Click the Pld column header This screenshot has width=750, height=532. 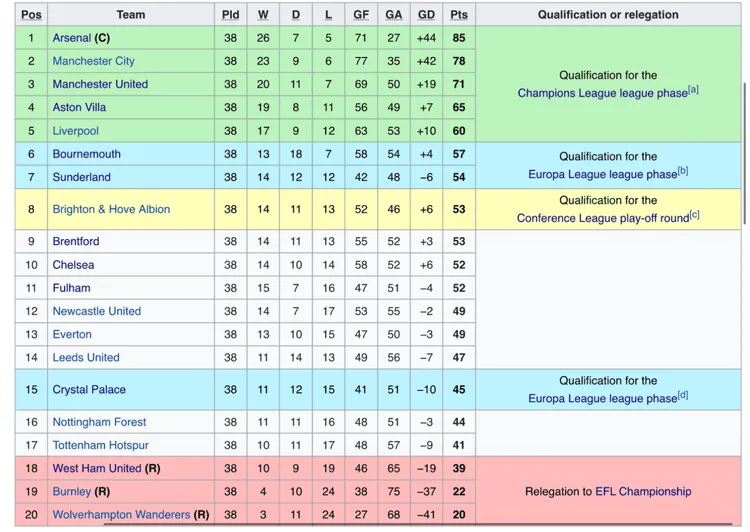coord(231,15)
